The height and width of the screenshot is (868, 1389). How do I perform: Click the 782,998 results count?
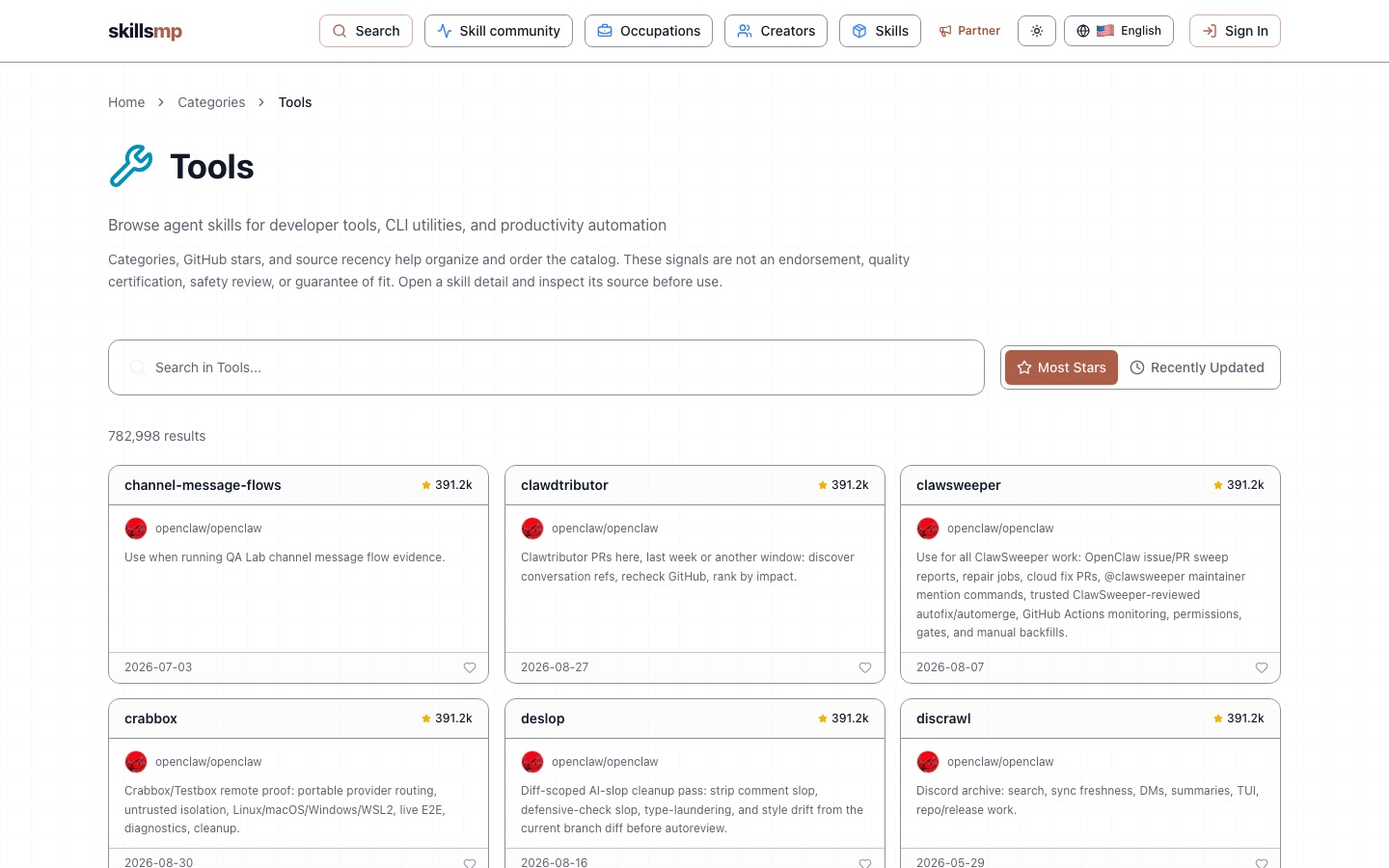click(157, 436)
